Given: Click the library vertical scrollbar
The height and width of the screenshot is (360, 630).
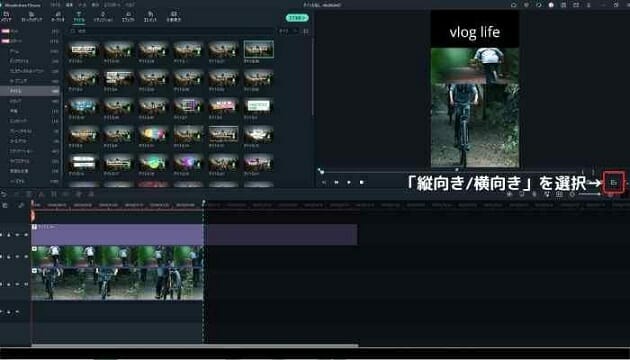Looking at the screenshot, I should (312, 76).
